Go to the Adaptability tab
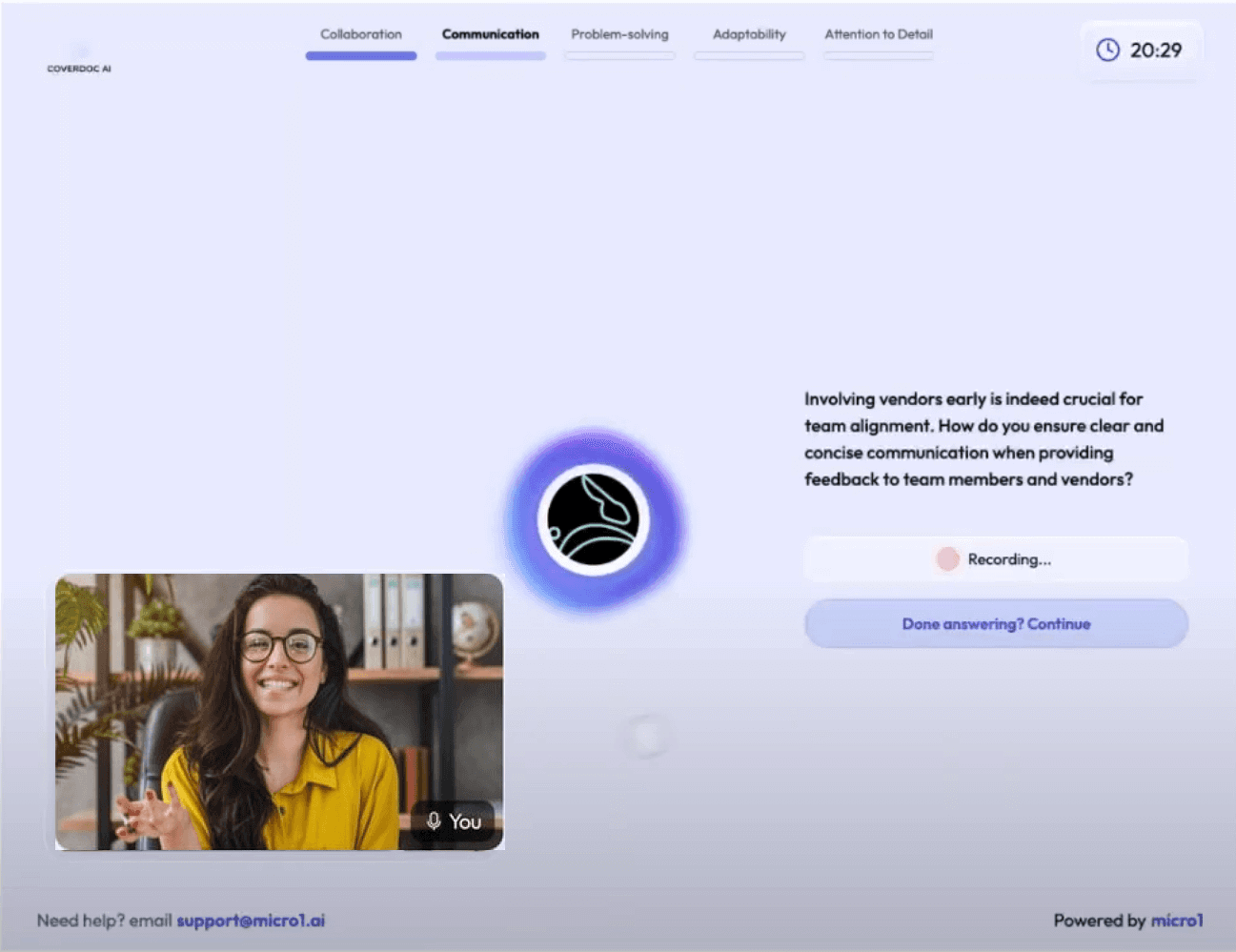 point(749,34)
